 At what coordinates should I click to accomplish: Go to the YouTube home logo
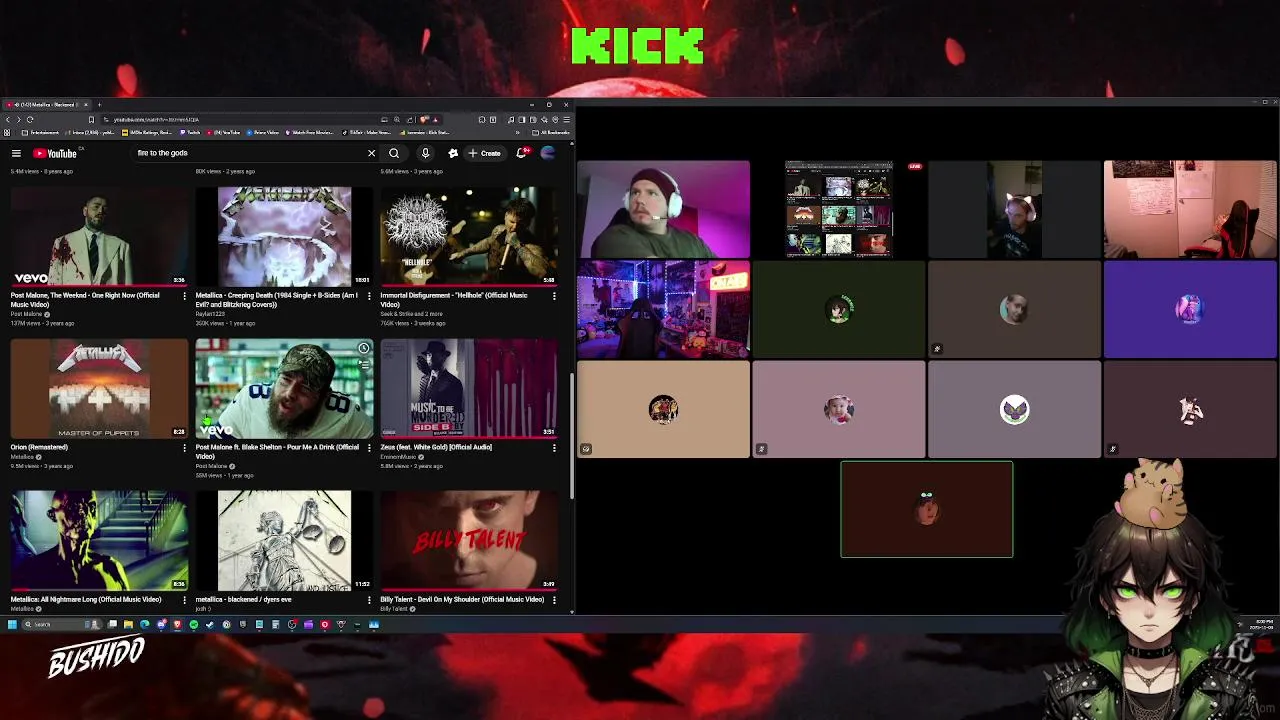pos(55,153)
